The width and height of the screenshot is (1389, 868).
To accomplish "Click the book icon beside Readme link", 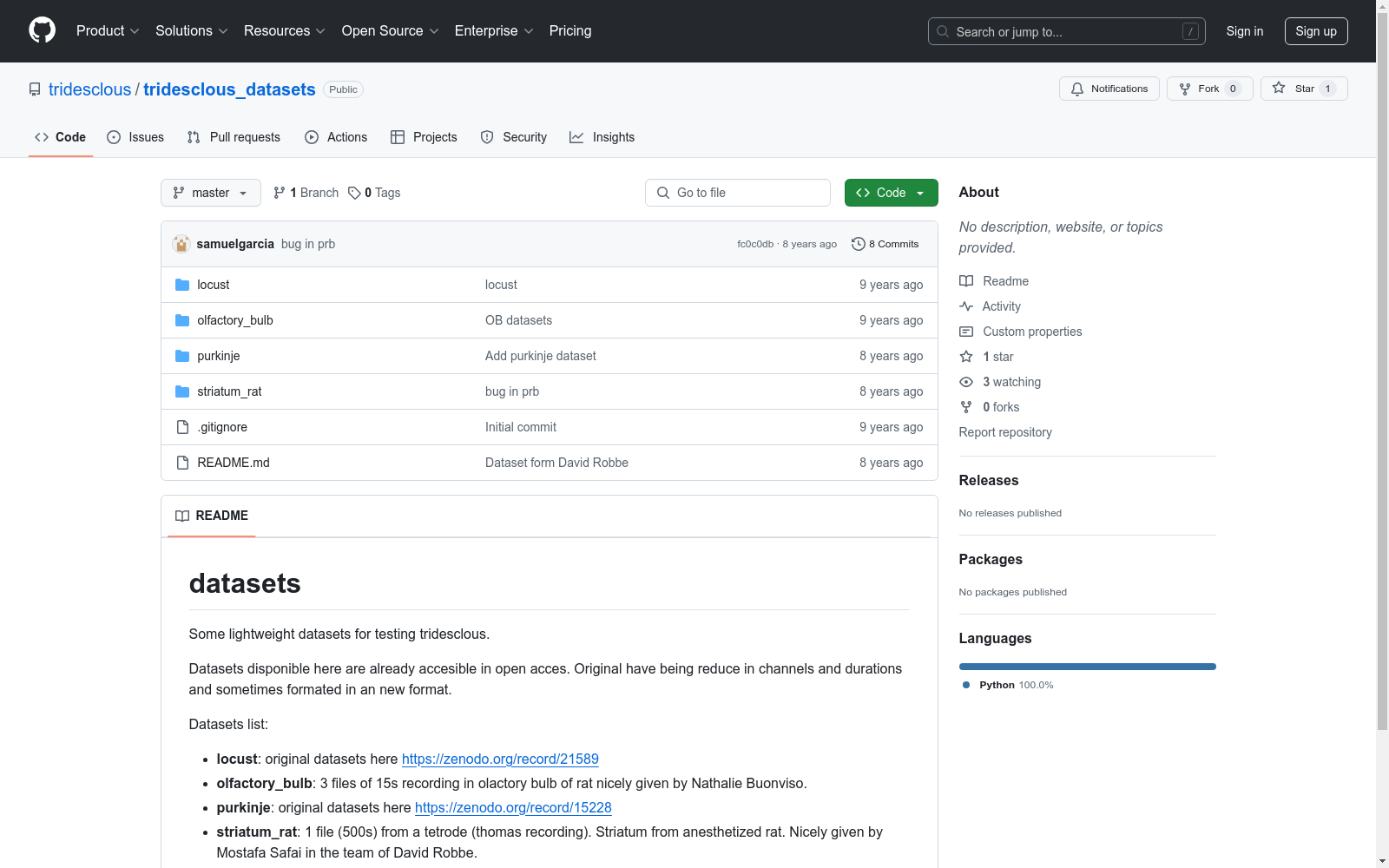I will [966, 281].
